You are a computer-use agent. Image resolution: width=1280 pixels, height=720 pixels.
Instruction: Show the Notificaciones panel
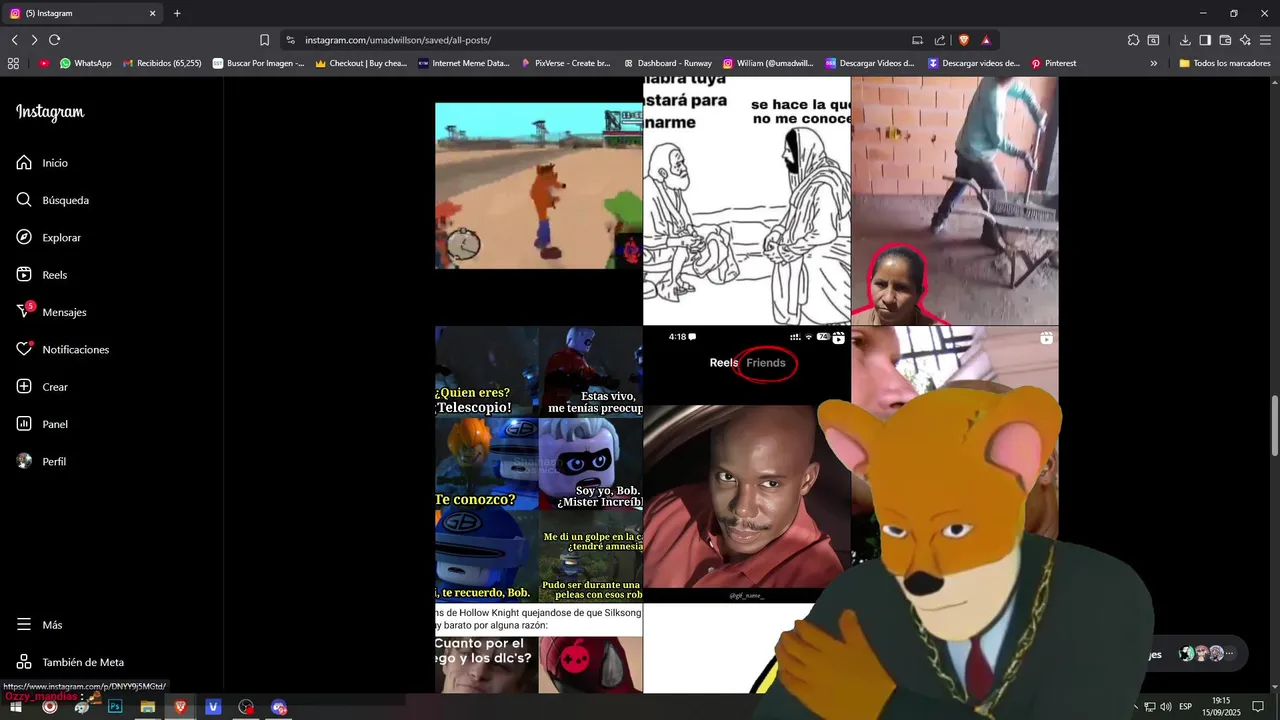pyautogui.click(x=62, y=350)
